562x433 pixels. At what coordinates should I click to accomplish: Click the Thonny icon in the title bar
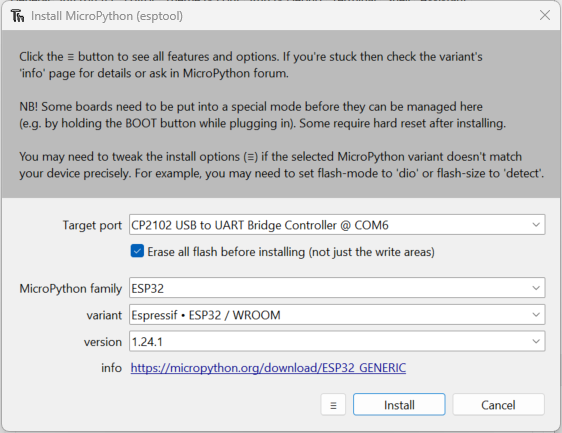click(x=17, y=16)
